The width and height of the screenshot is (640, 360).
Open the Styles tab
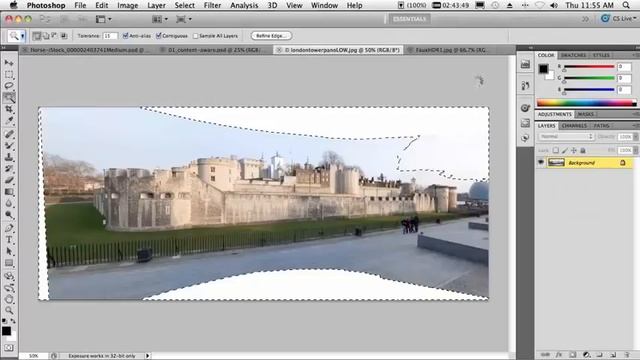pyautogui.click(x=601, y=55)
